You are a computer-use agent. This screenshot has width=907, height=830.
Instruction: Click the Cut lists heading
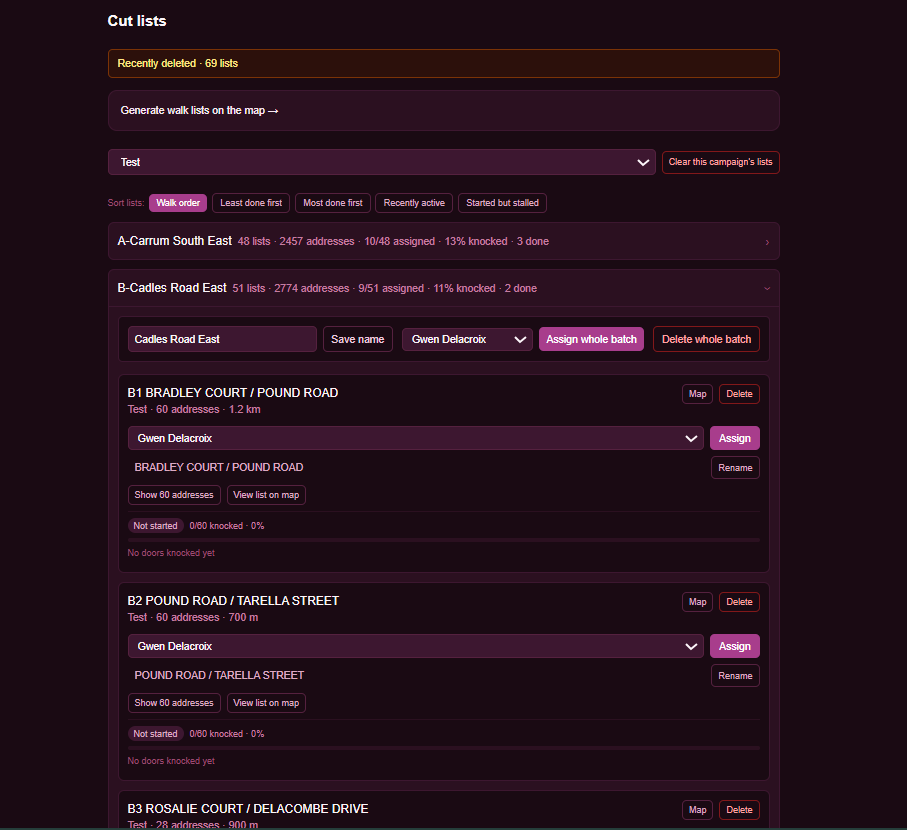coord(137,21)
